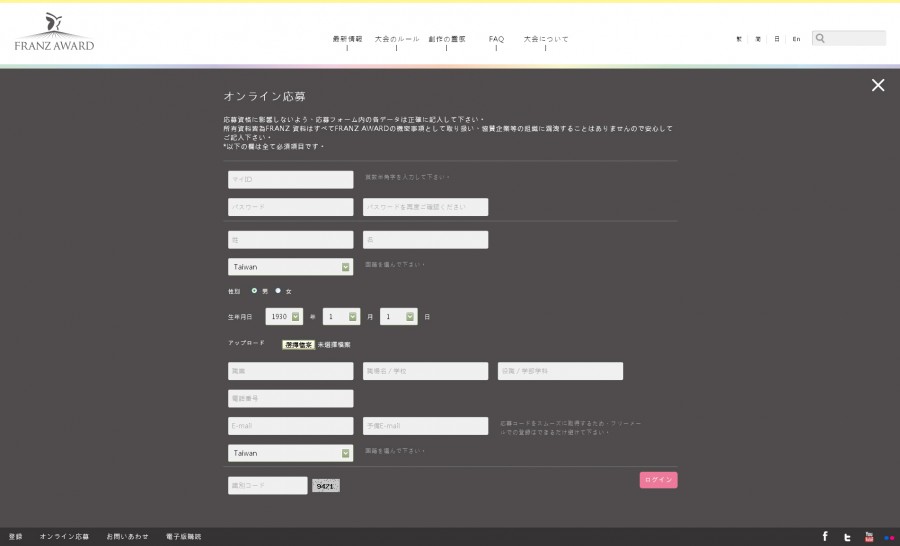Open the 創作の重家 menu item
900x546 pixels.
pos(447,39)
